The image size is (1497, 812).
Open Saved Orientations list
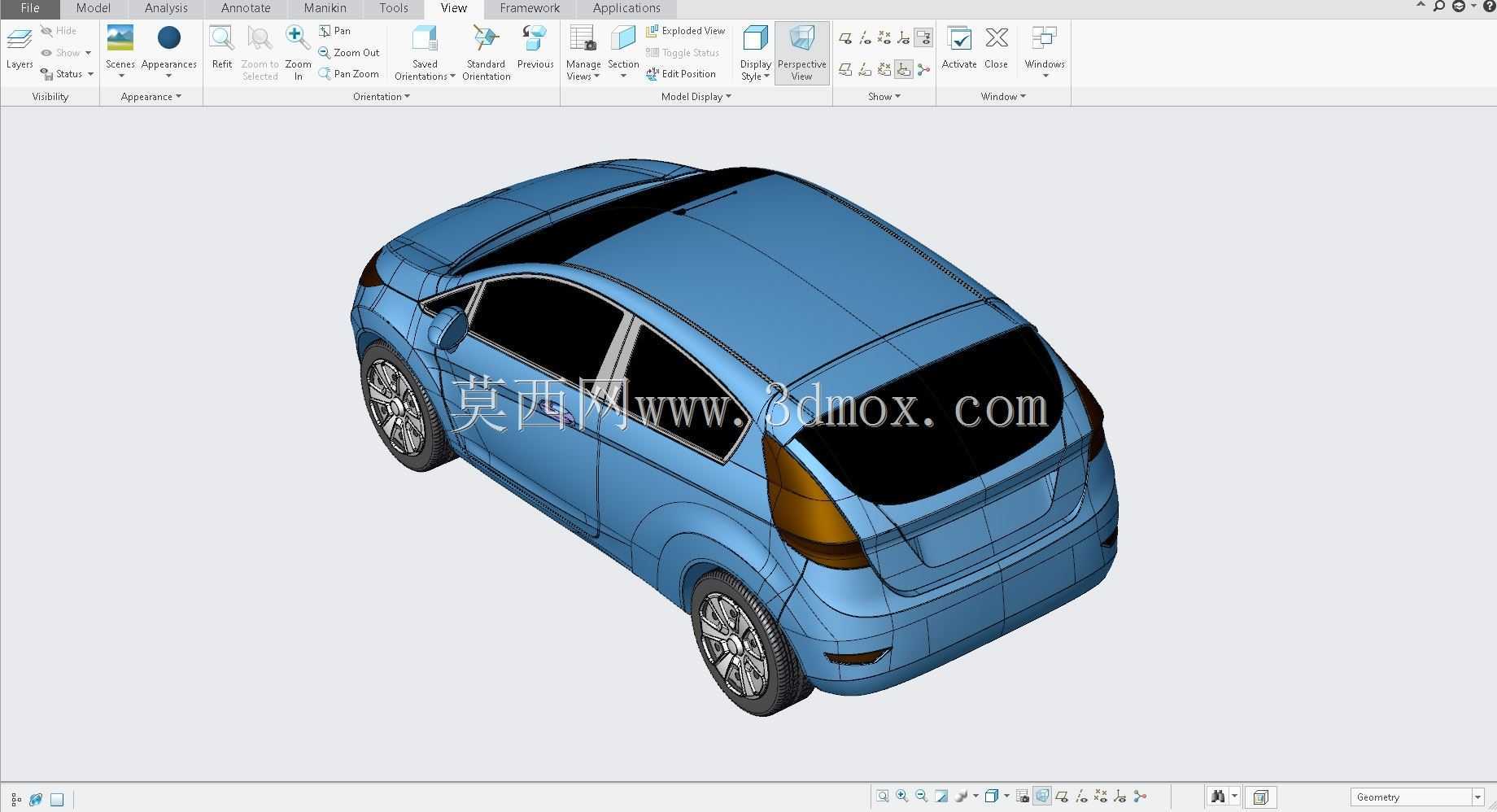point(425,52)
